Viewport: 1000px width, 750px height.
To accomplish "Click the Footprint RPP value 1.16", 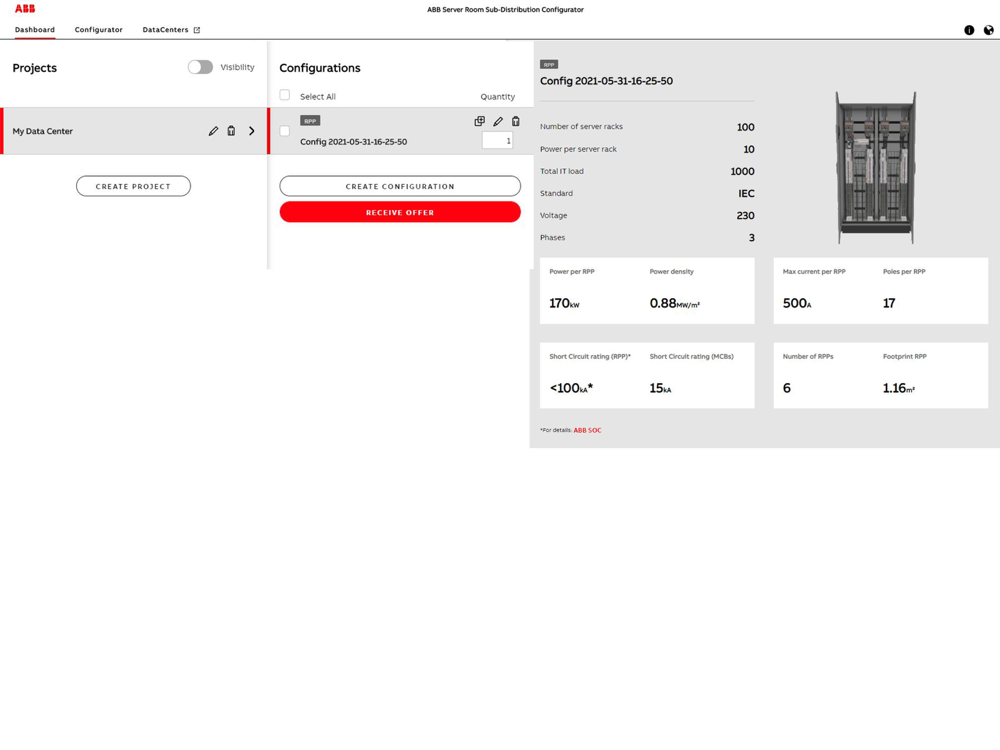I will [x=899, y=388].
